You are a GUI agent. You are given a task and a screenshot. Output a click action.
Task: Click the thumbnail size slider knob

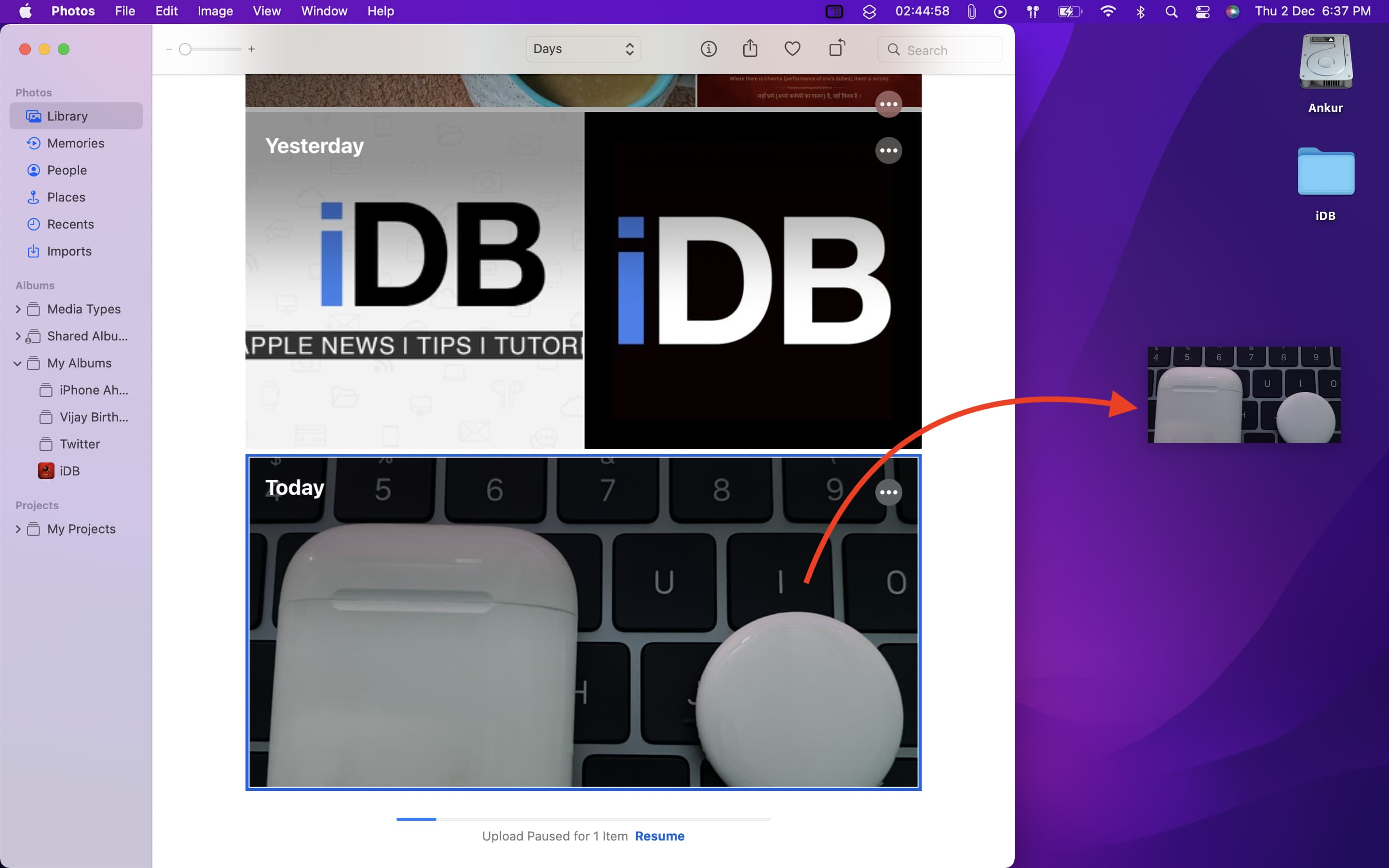(x=185, y=49)
